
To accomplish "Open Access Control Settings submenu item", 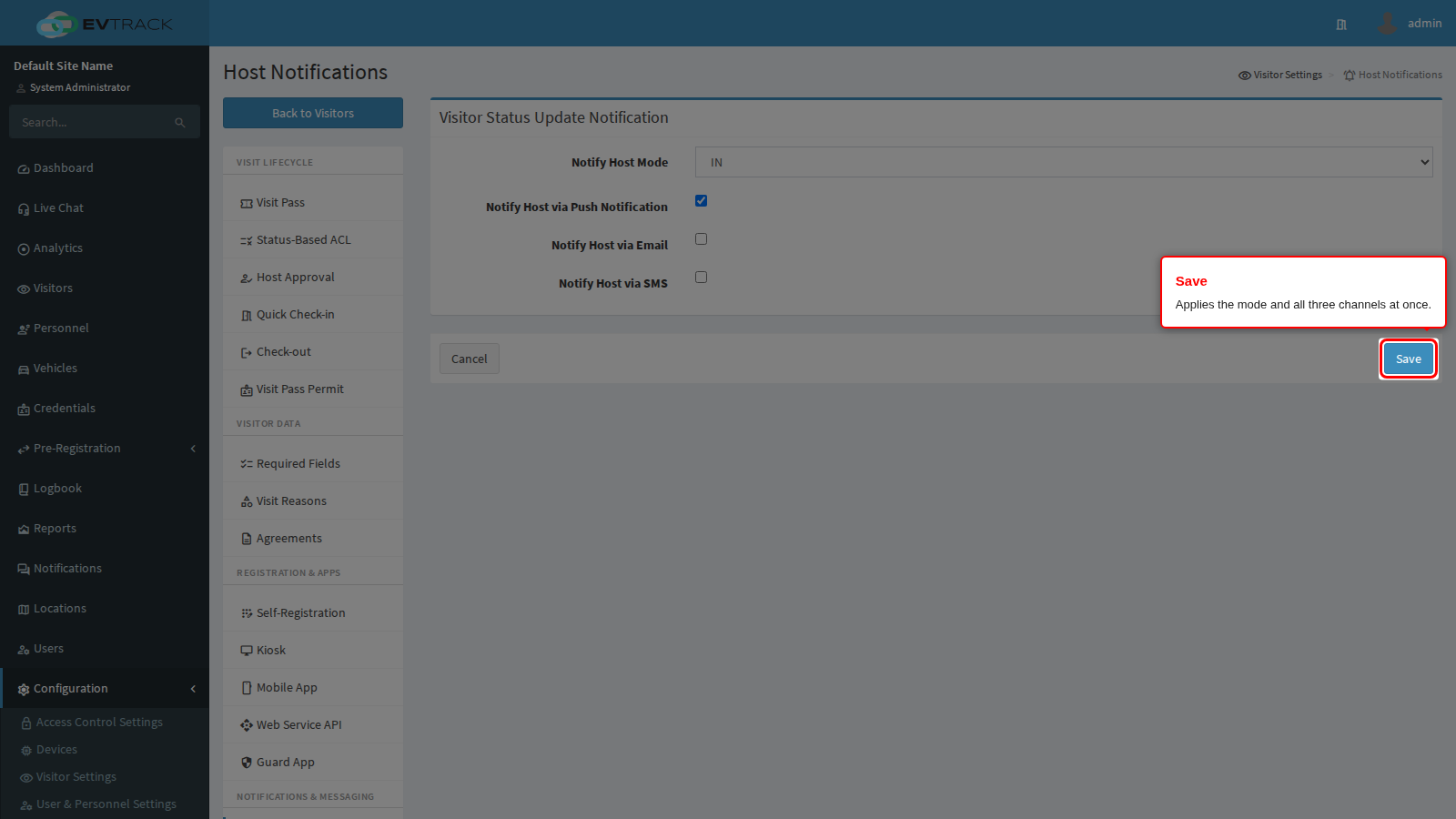I will (99, 722).
